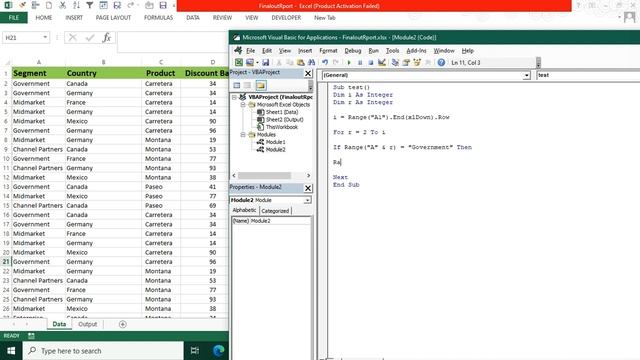Click the Excel formula bar input

(173, 42)
